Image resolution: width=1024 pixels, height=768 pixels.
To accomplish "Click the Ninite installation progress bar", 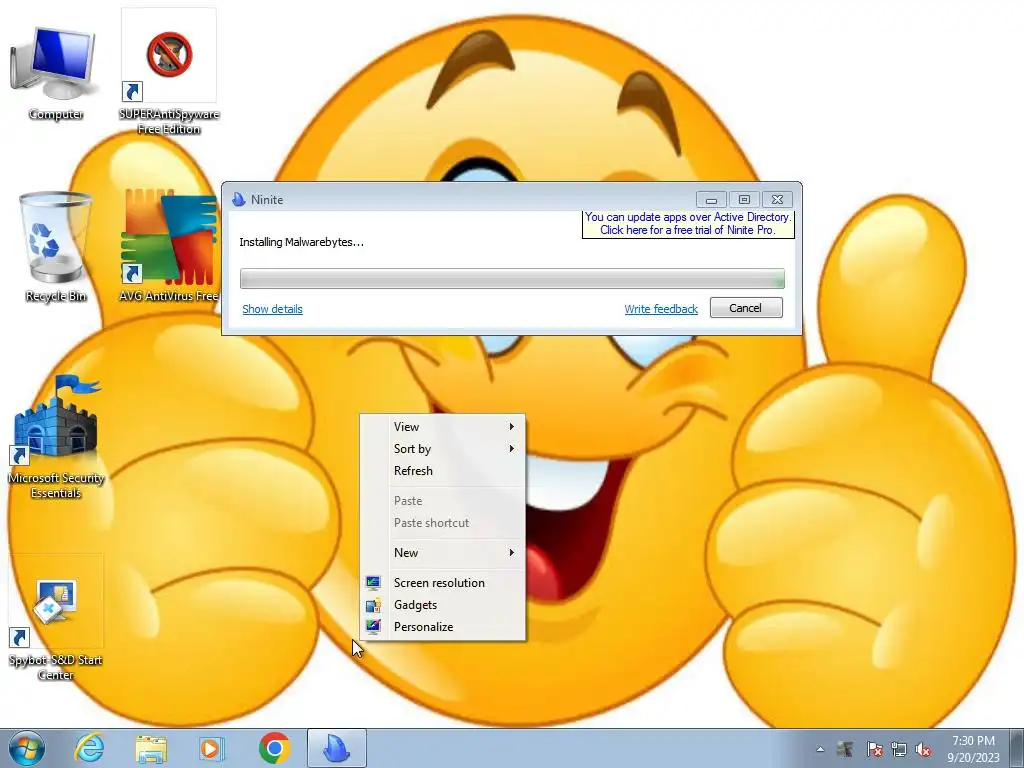I will click(512, 278).
